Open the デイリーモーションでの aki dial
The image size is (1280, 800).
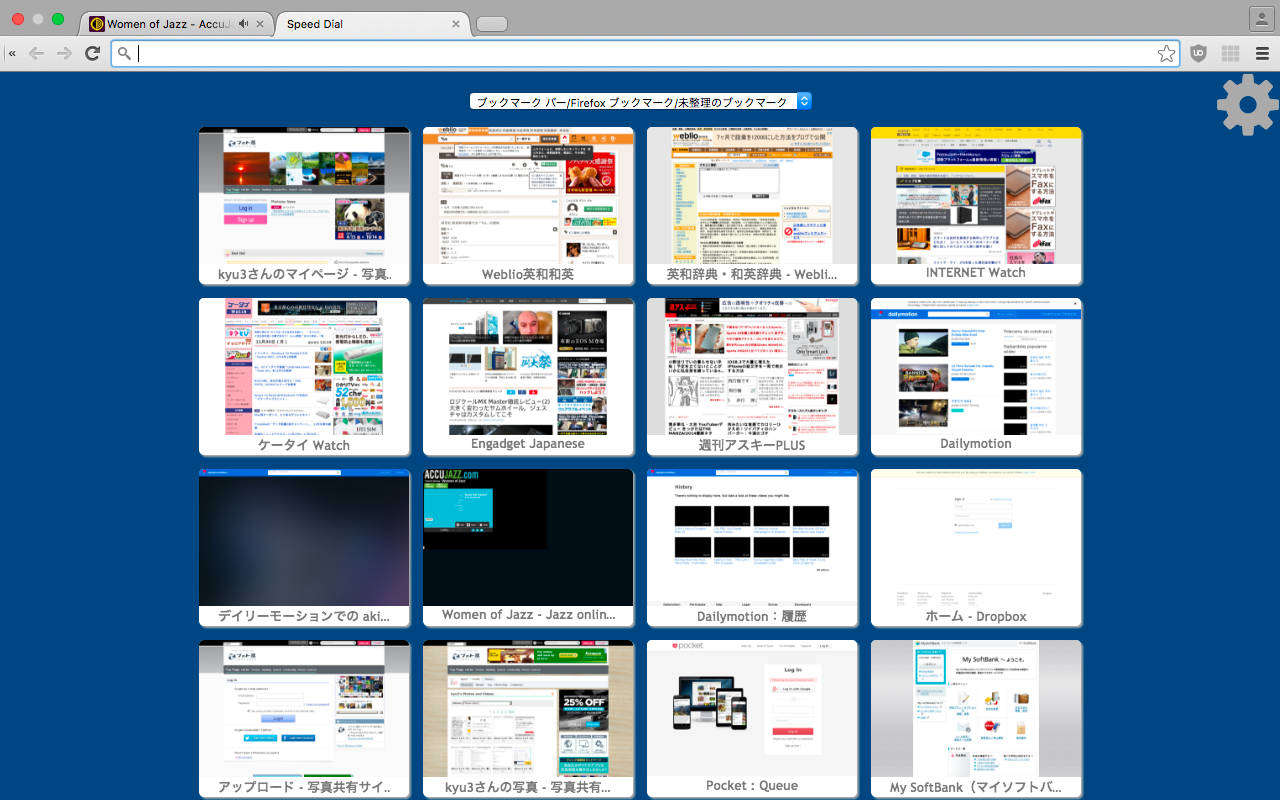[305, 548]
